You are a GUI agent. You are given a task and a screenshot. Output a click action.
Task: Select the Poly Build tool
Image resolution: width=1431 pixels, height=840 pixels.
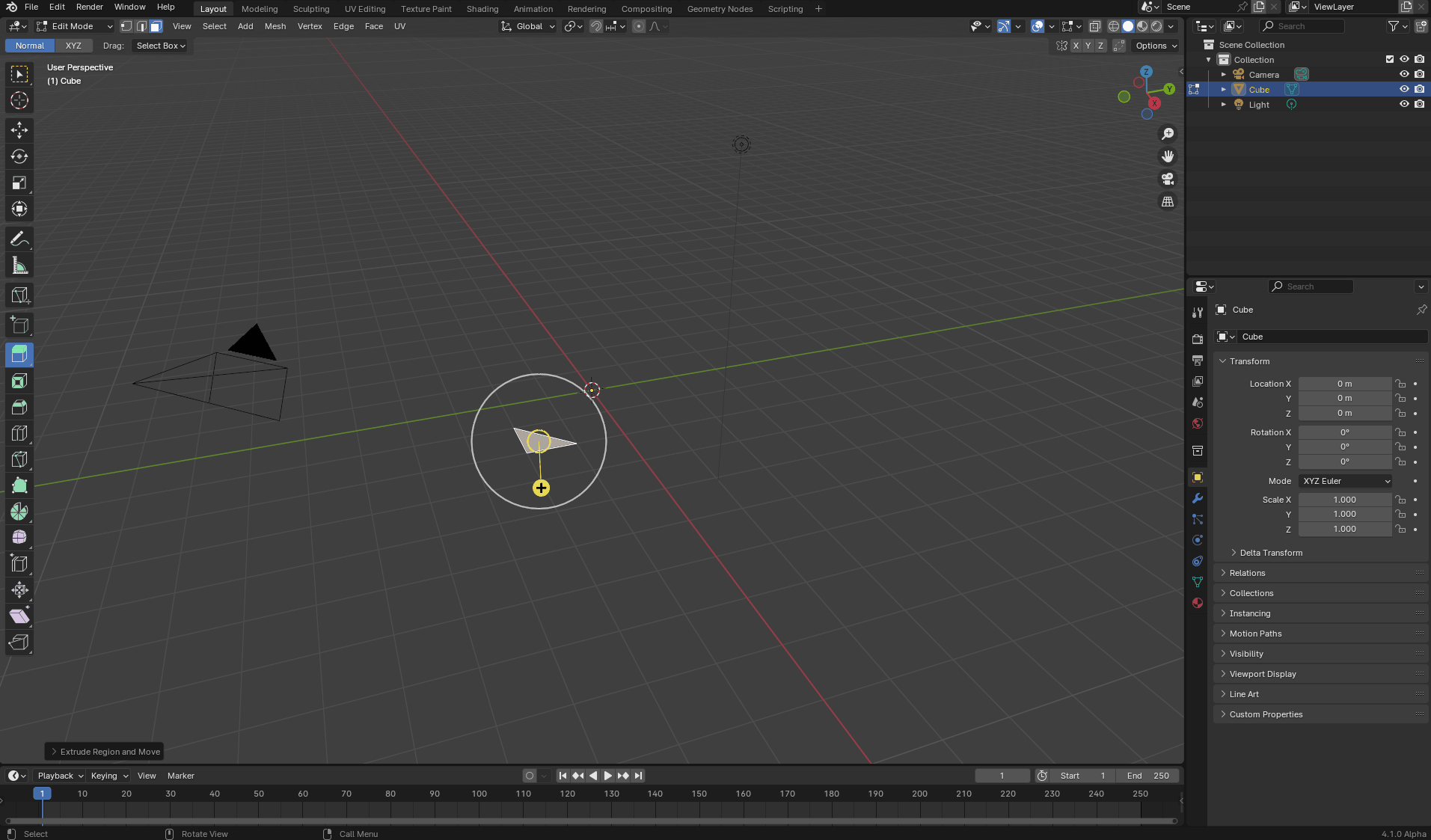coord(19,485)
